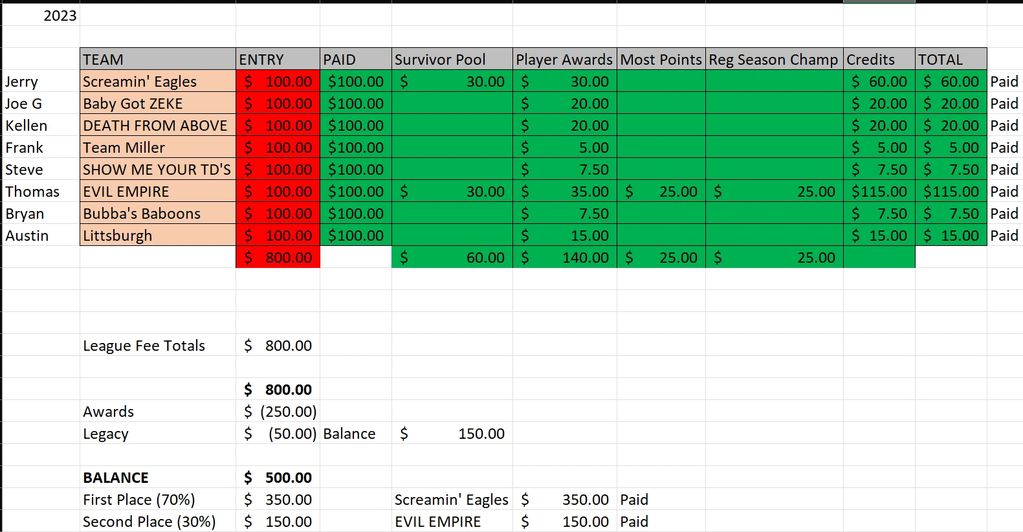
Task: Select Thomas's $25.00 Reg Season Champ cell
Action: (774, 192)
